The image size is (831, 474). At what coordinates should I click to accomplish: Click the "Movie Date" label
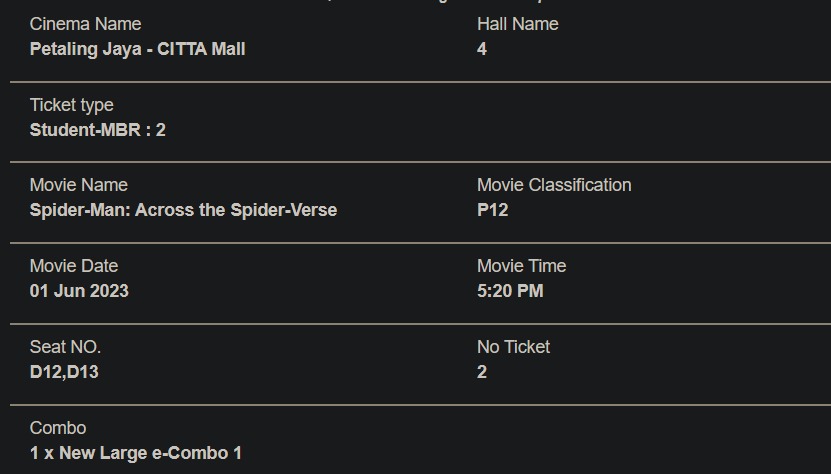pyautogui.click(x=73, y=266)
